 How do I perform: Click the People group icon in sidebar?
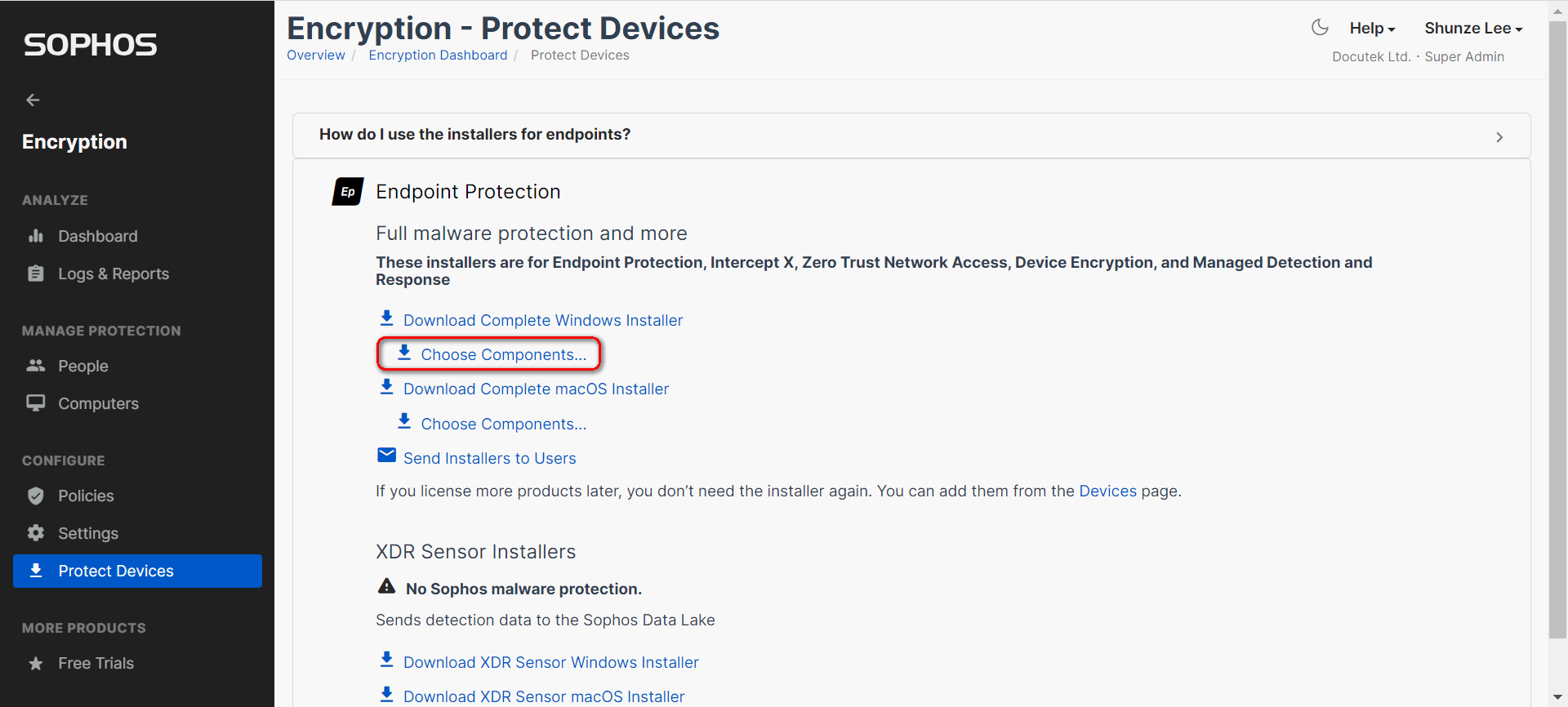[x=36, y=366]
